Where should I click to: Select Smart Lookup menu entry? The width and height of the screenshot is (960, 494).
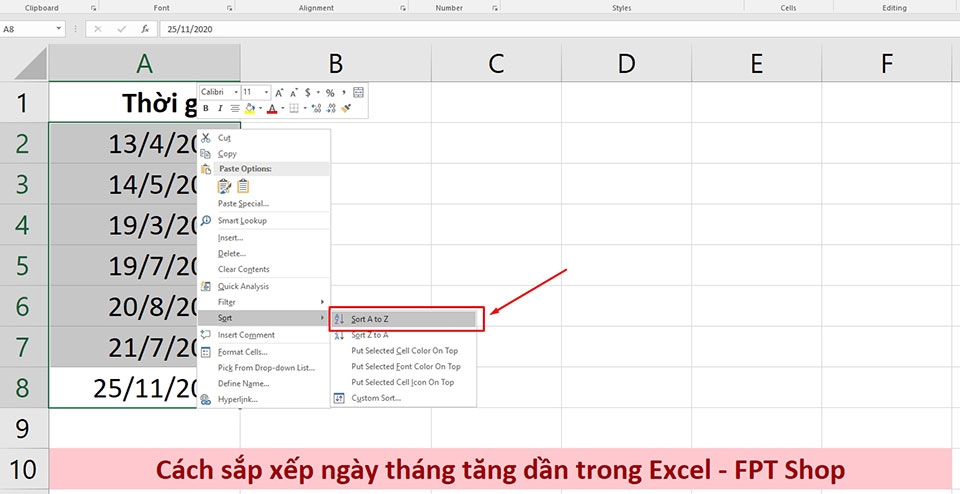point(263,220)
